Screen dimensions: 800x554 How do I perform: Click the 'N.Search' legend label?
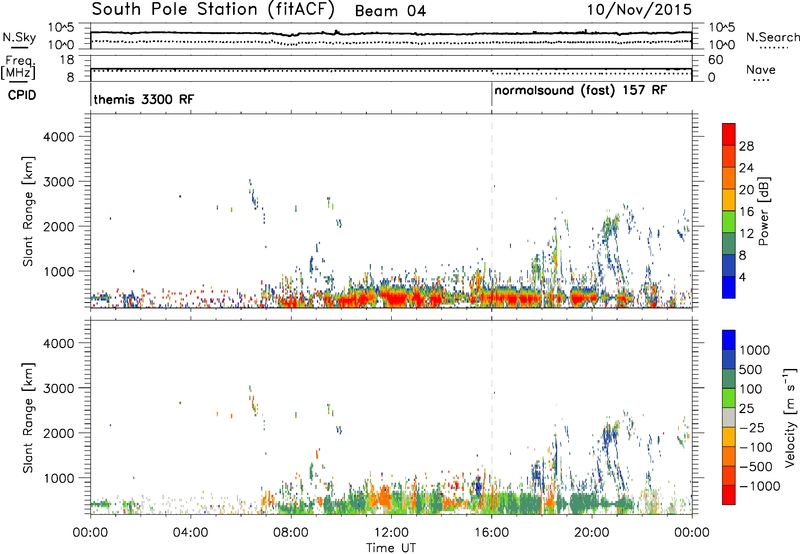[x=772, y=37]
